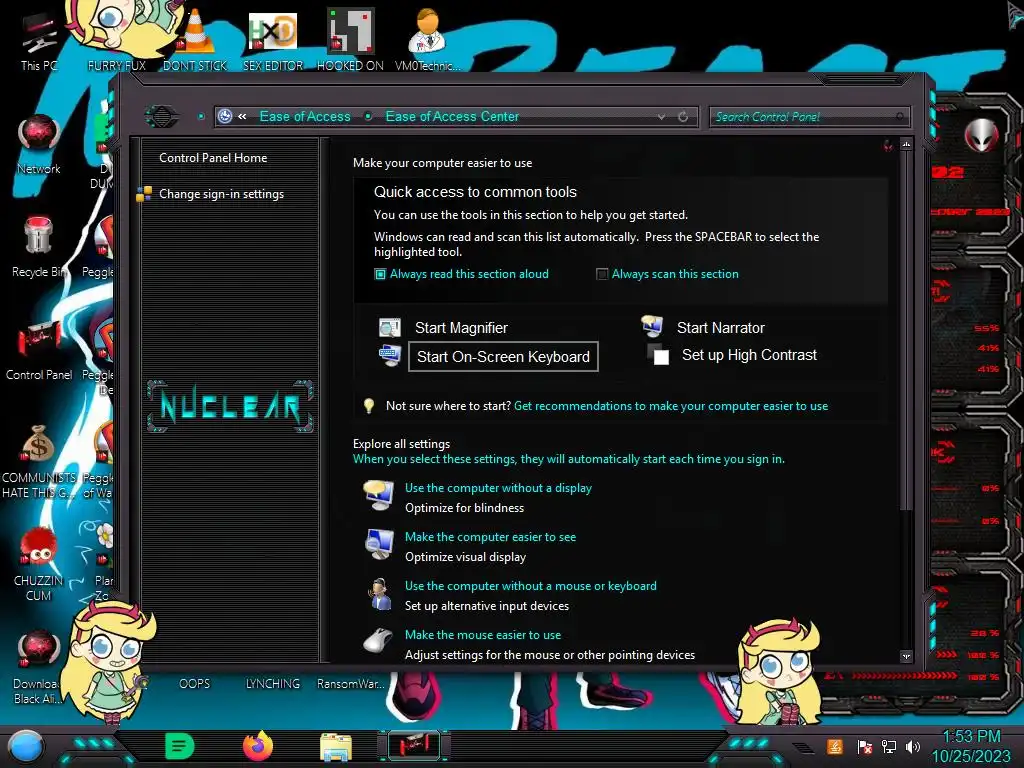Open Firefox from the taskbar
The image size is (1024, 768).
(258, 746)
